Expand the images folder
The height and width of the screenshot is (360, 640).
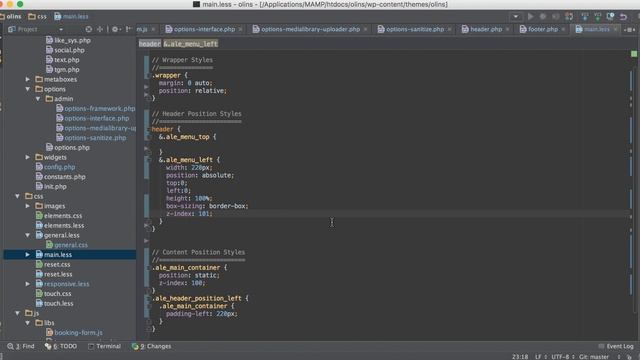tap(28, 206)
